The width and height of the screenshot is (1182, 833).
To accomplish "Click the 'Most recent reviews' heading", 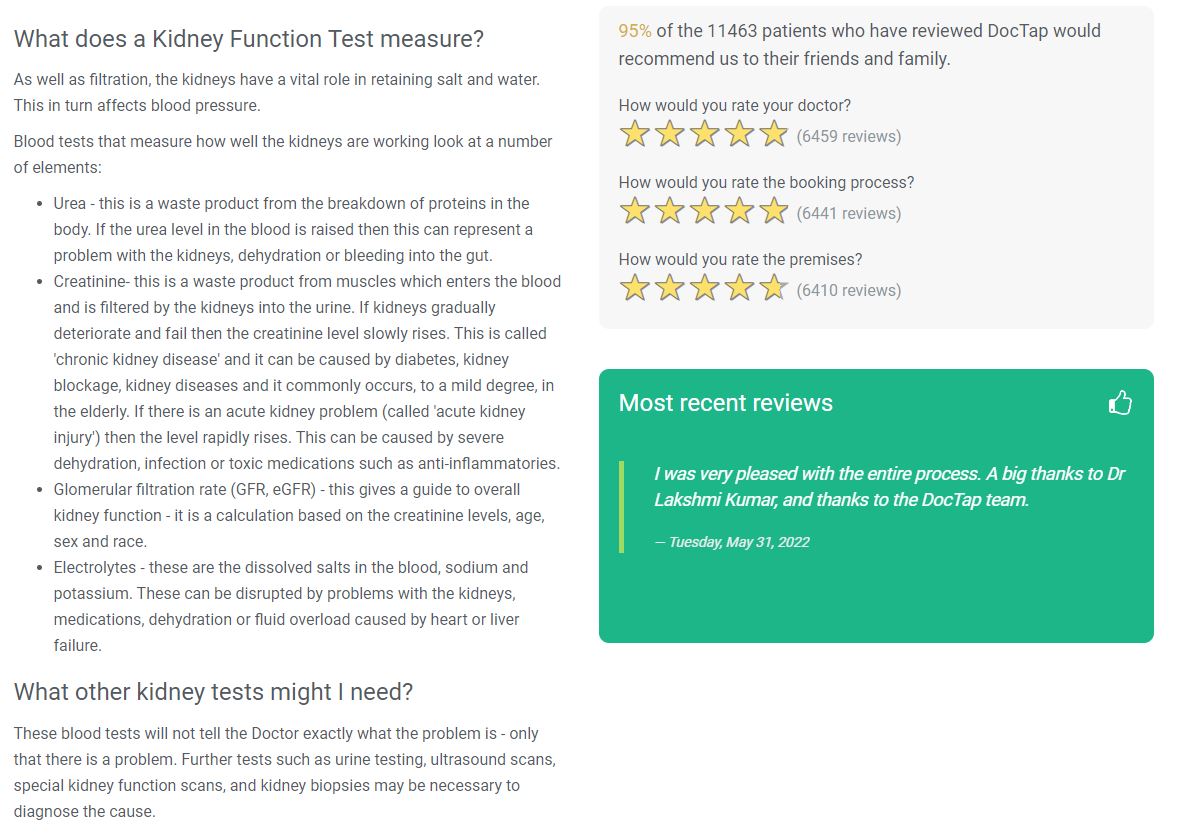I will coord(725,403).
